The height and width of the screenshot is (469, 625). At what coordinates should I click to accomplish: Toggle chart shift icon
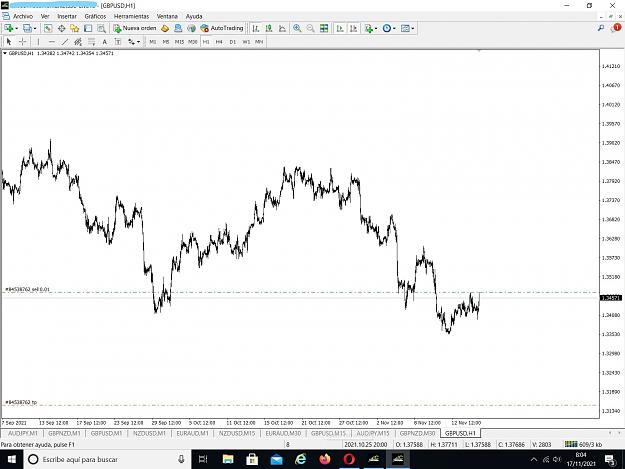354,28
